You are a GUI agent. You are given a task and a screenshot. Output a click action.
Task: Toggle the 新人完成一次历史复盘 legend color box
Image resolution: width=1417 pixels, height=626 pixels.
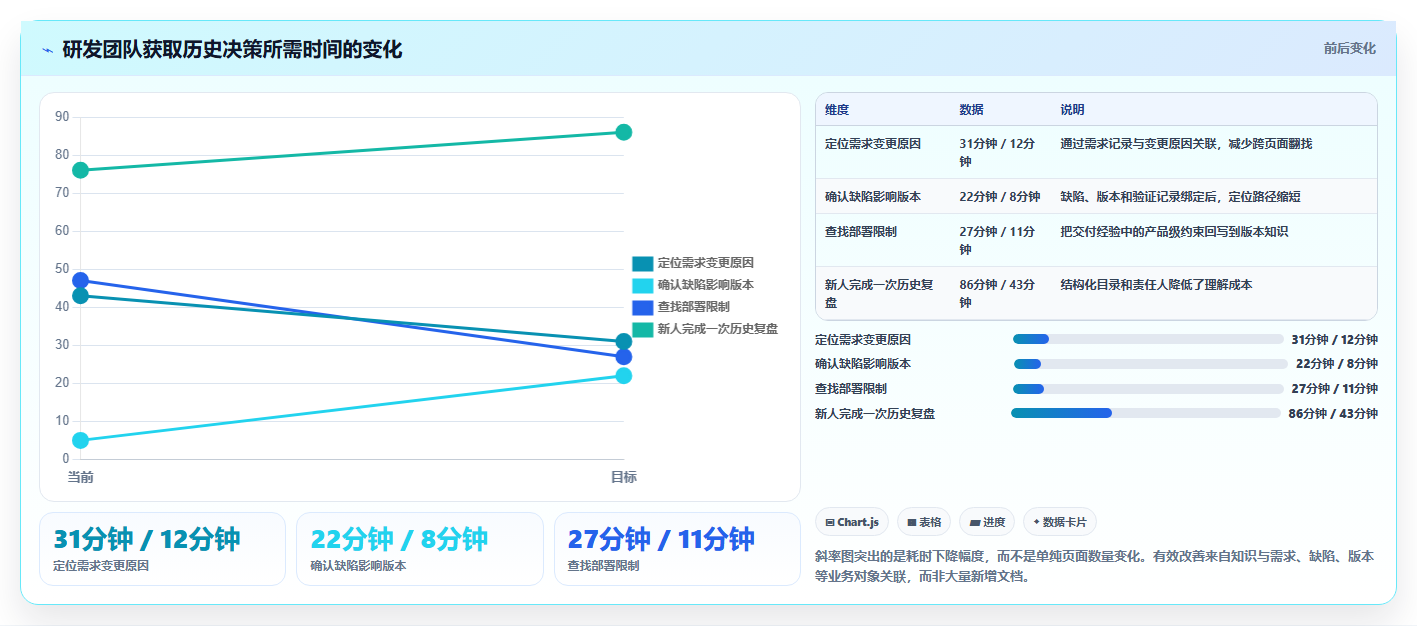click(x=643, y=329)
